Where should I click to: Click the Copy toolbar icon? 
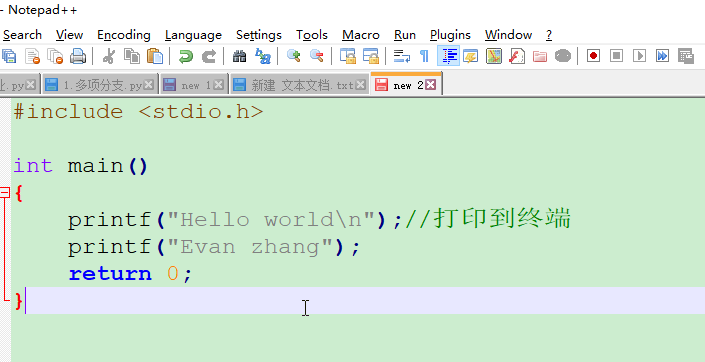132,56
